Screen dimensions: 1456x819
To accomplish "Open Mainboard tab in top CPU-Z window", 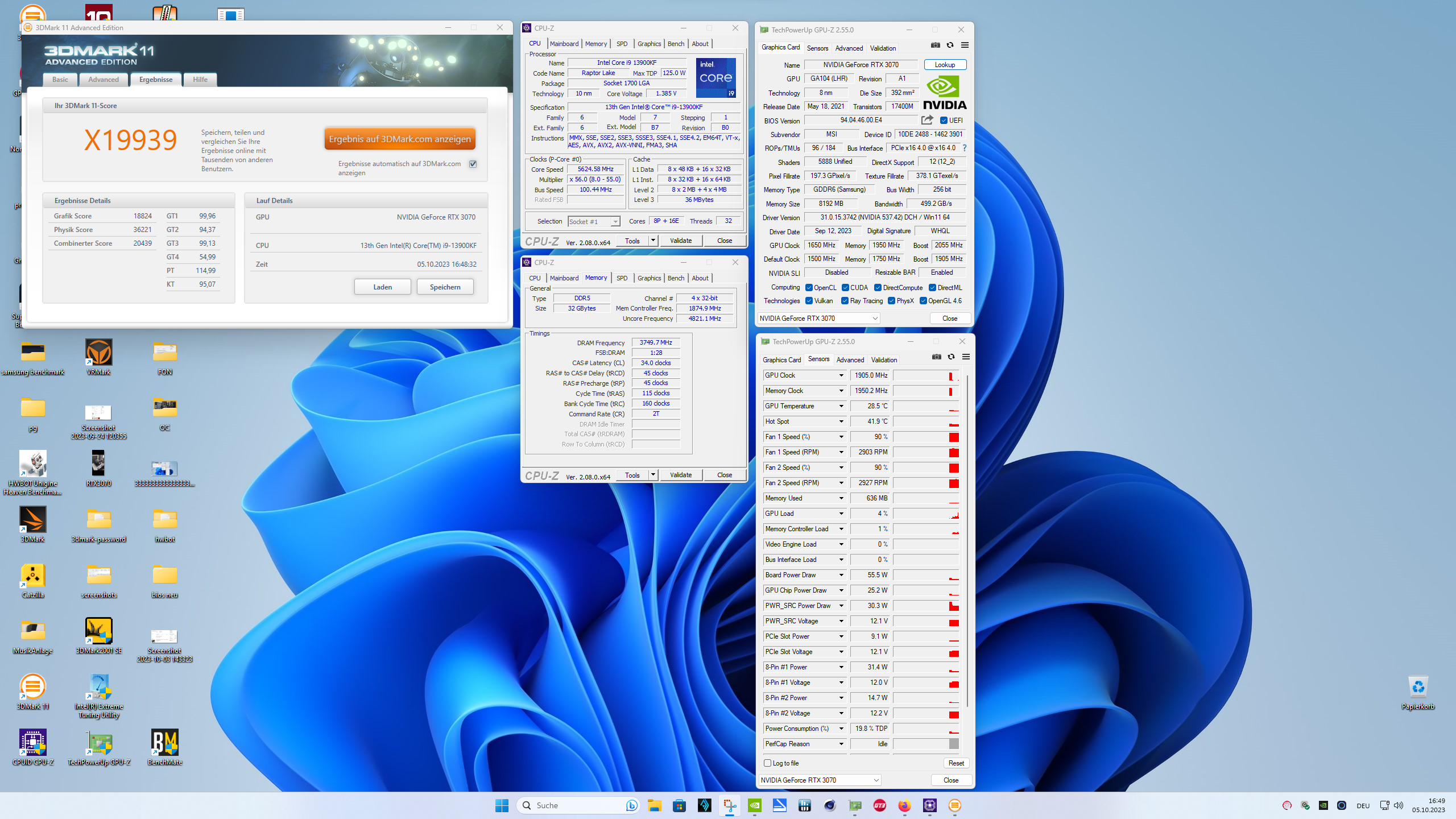I will coord(564,44).
